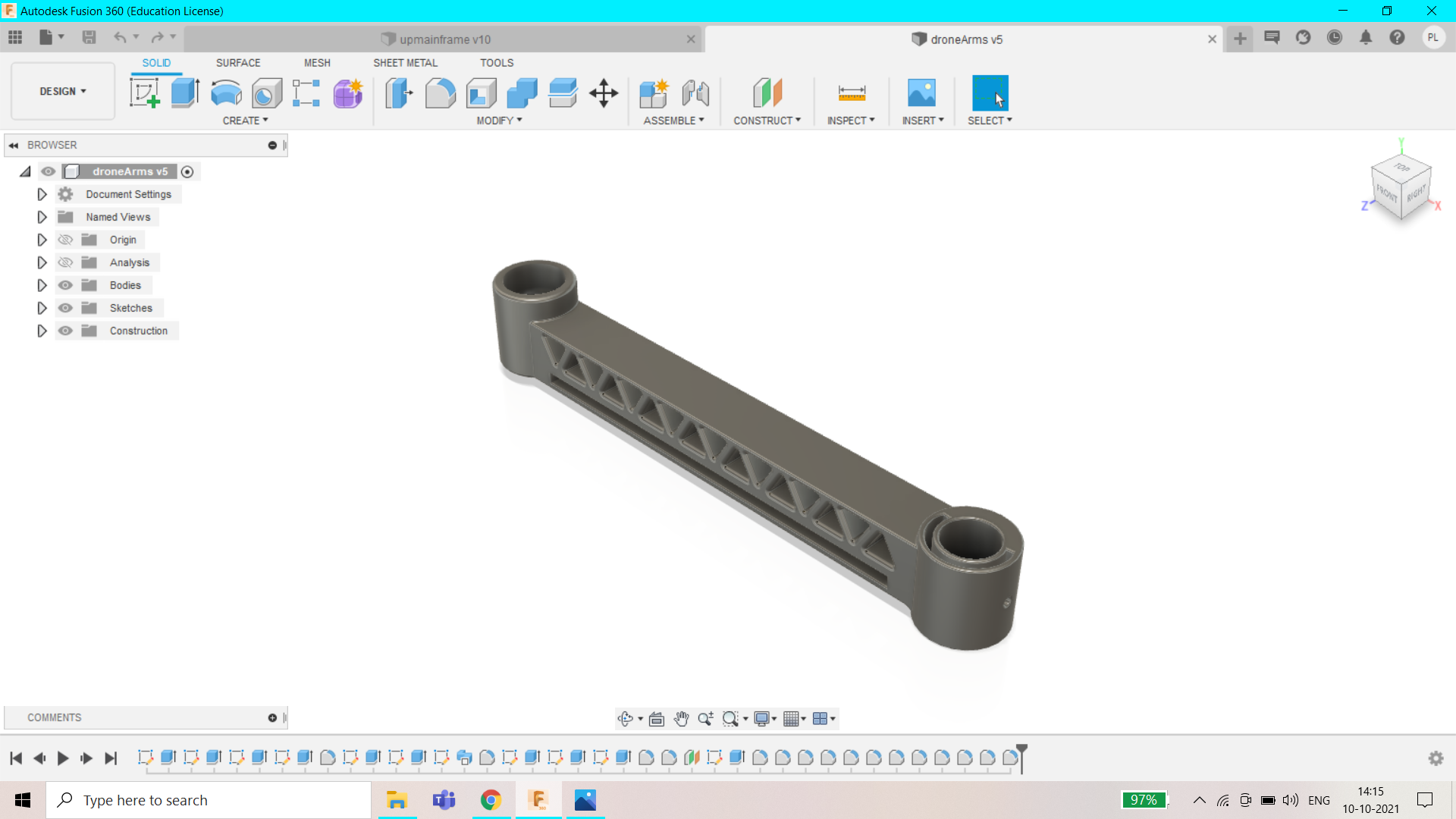Select the Fillet tool in Modify

(441, 93)
